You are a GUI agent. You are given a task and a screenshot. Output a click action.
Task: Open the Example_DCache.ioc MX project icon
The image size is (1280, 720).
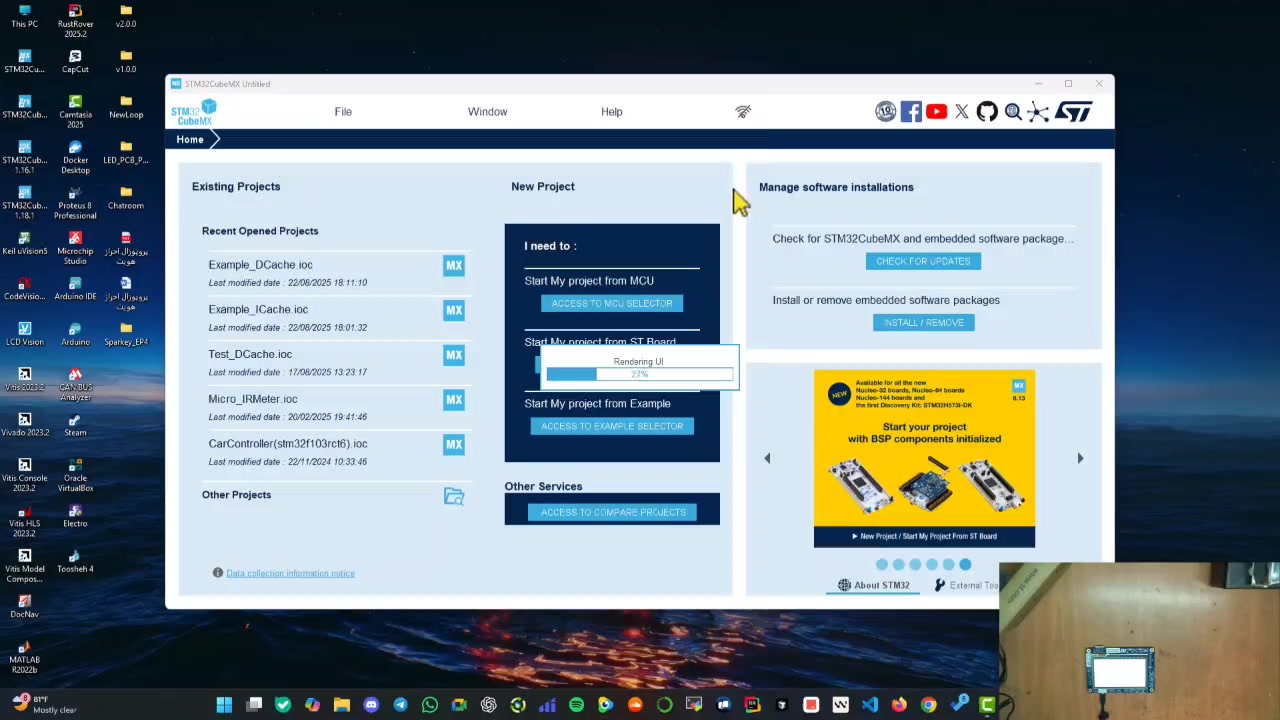click(454, 266)
